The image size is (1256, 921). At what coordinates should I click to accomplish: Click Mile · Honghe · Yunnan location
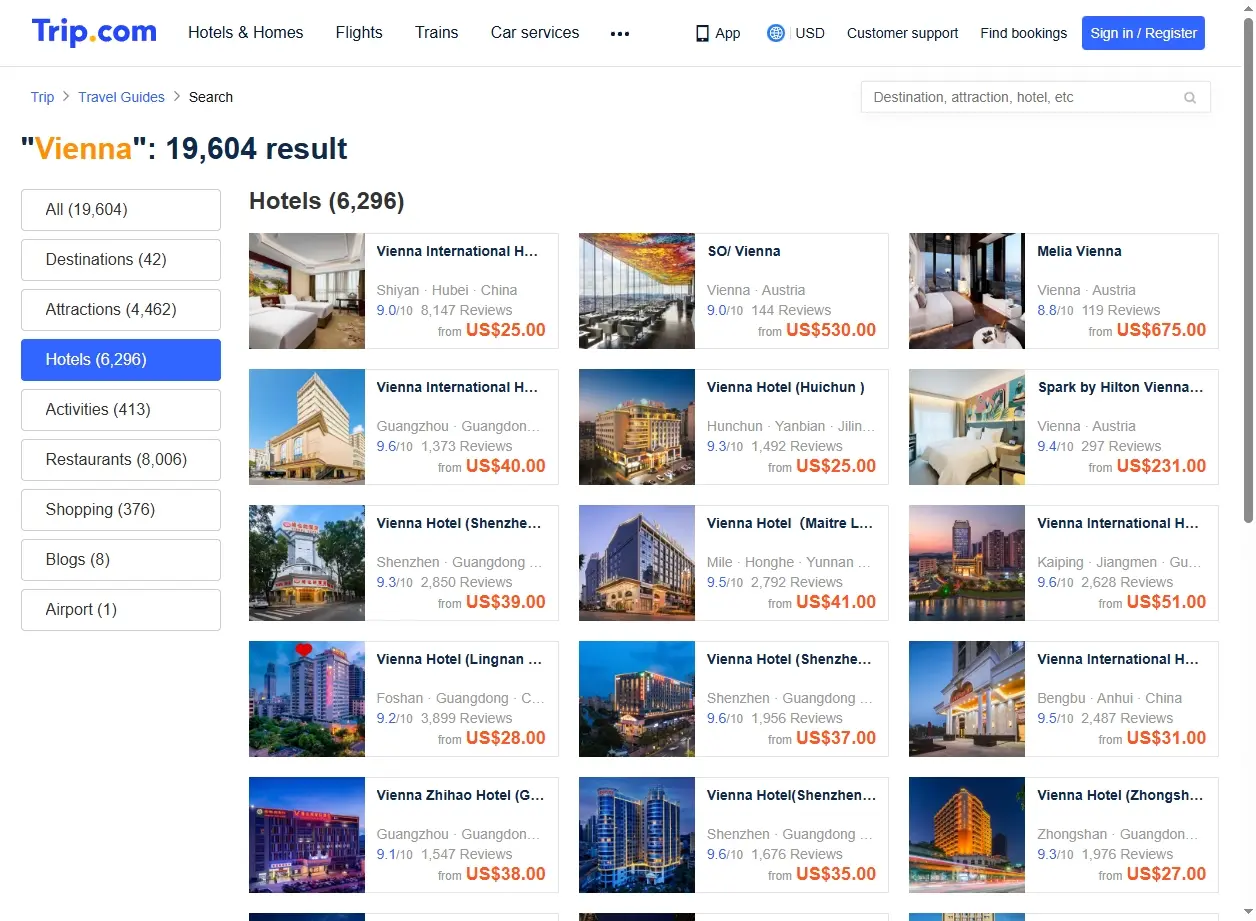point(788,562)
